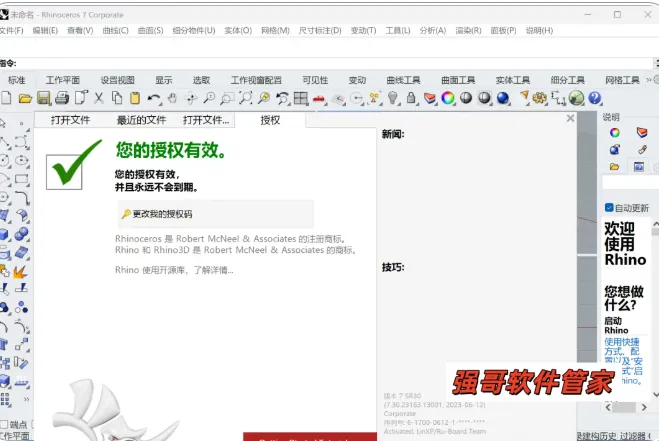Image resolution: width=659 pixels, height=441 pixels.
Task: Select the 打开文件 tab in splash
Action: pos(70,120)
